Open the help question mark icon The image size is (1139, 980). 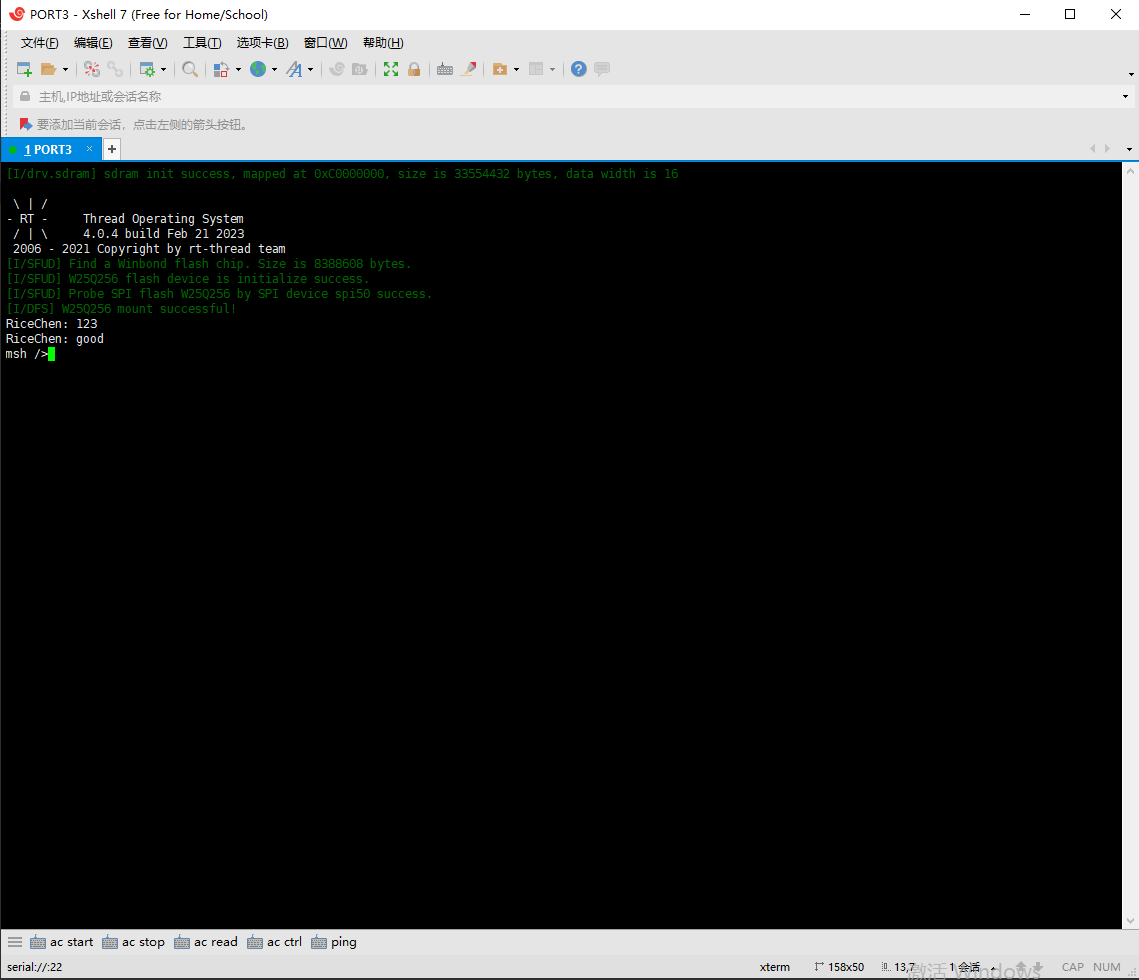coord(578,69)
